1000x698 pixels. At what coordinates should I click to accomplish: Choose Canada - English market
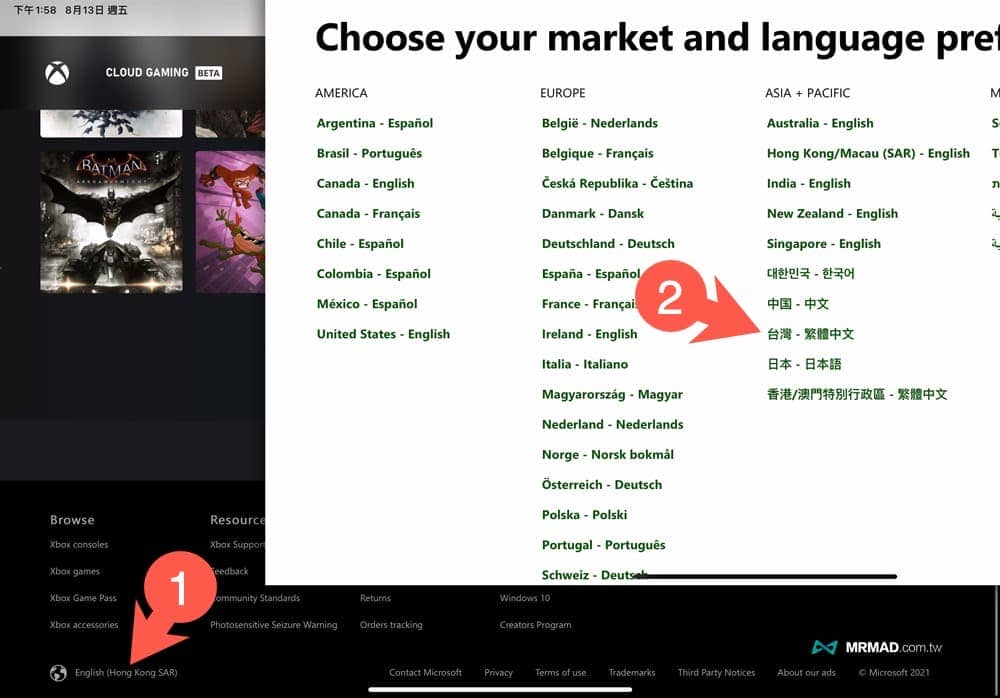coord(365,183)
